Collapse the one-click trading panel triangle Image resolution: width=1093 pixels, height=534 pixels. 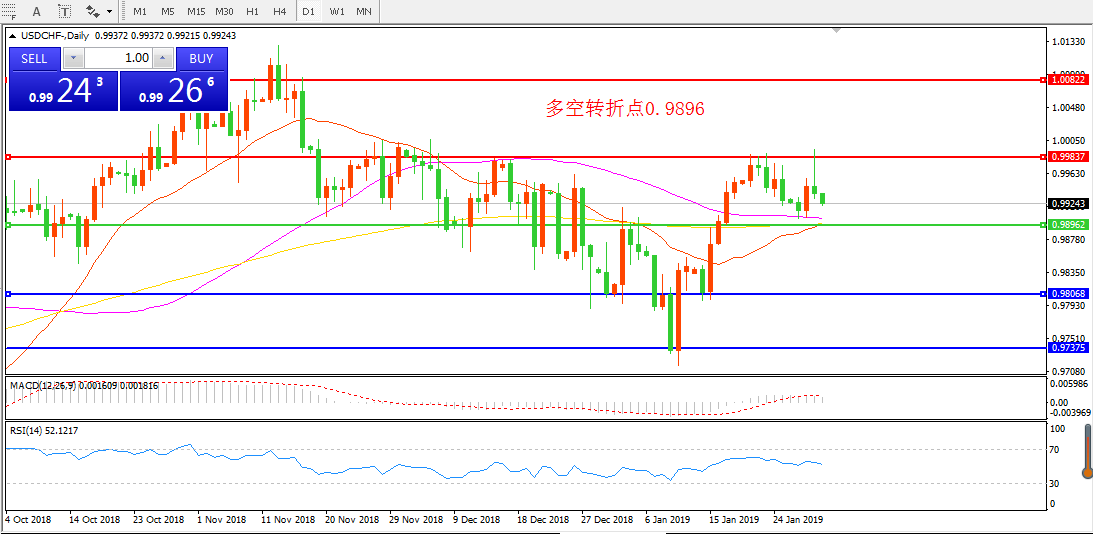[x=12, y=35]
